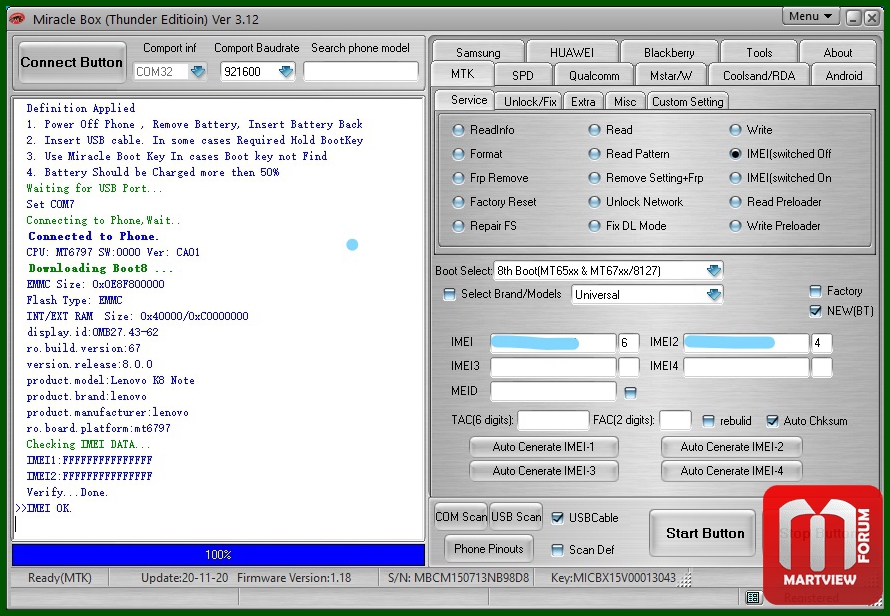The width and height of the screenshot is (890, 616).
Task: Click the COM Scan button
Action: pyautogui.click(x=461, y=517)
